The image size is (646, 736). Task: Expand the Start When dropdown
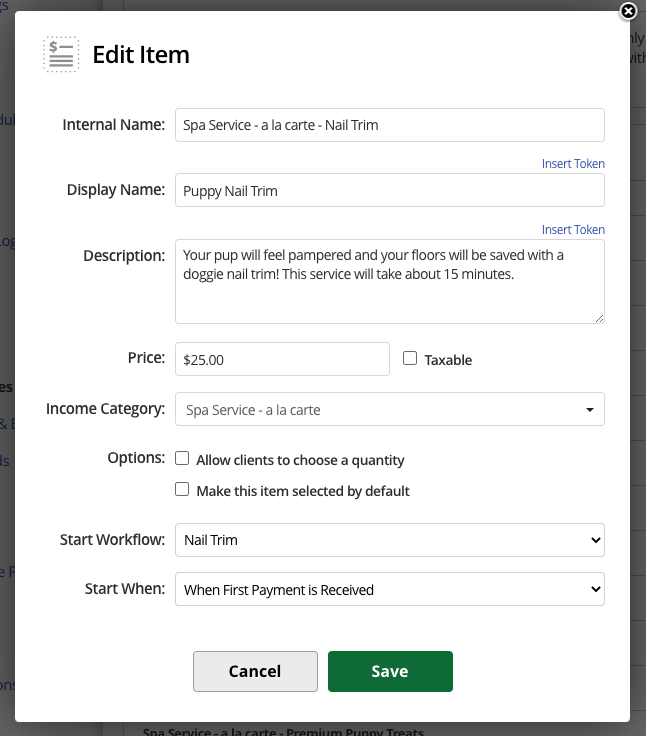[x=389, y=590]
